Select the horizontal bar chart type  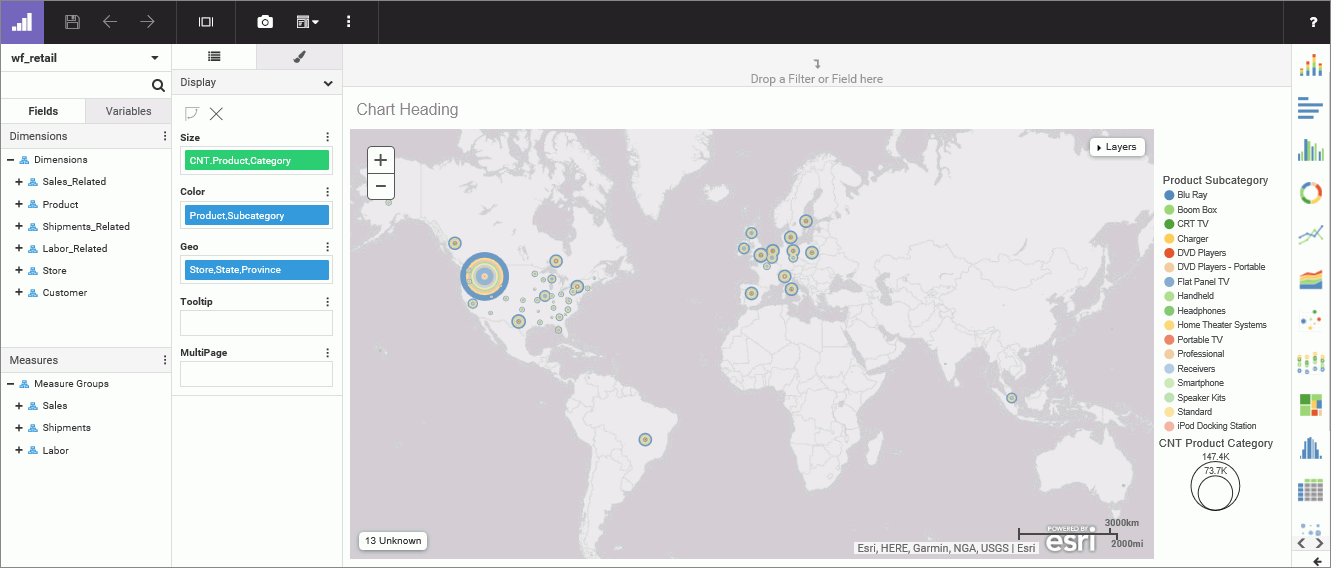(x=1310, y=108)
